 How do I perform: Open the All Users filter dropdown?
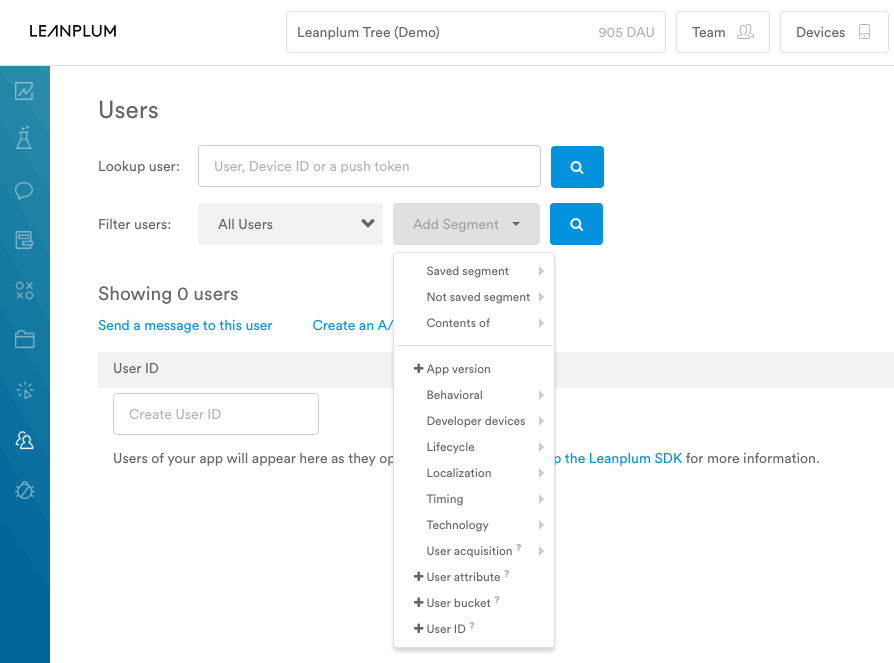click(290, 224)
